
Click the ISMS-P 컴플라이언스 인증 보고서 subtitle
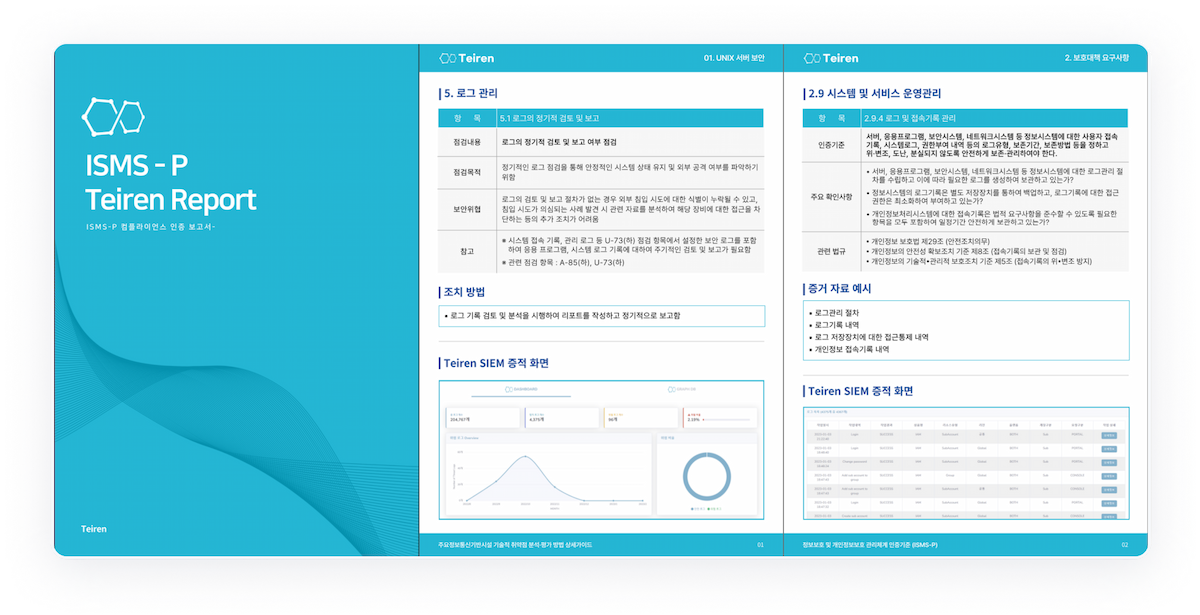click(x=151, y=229)
